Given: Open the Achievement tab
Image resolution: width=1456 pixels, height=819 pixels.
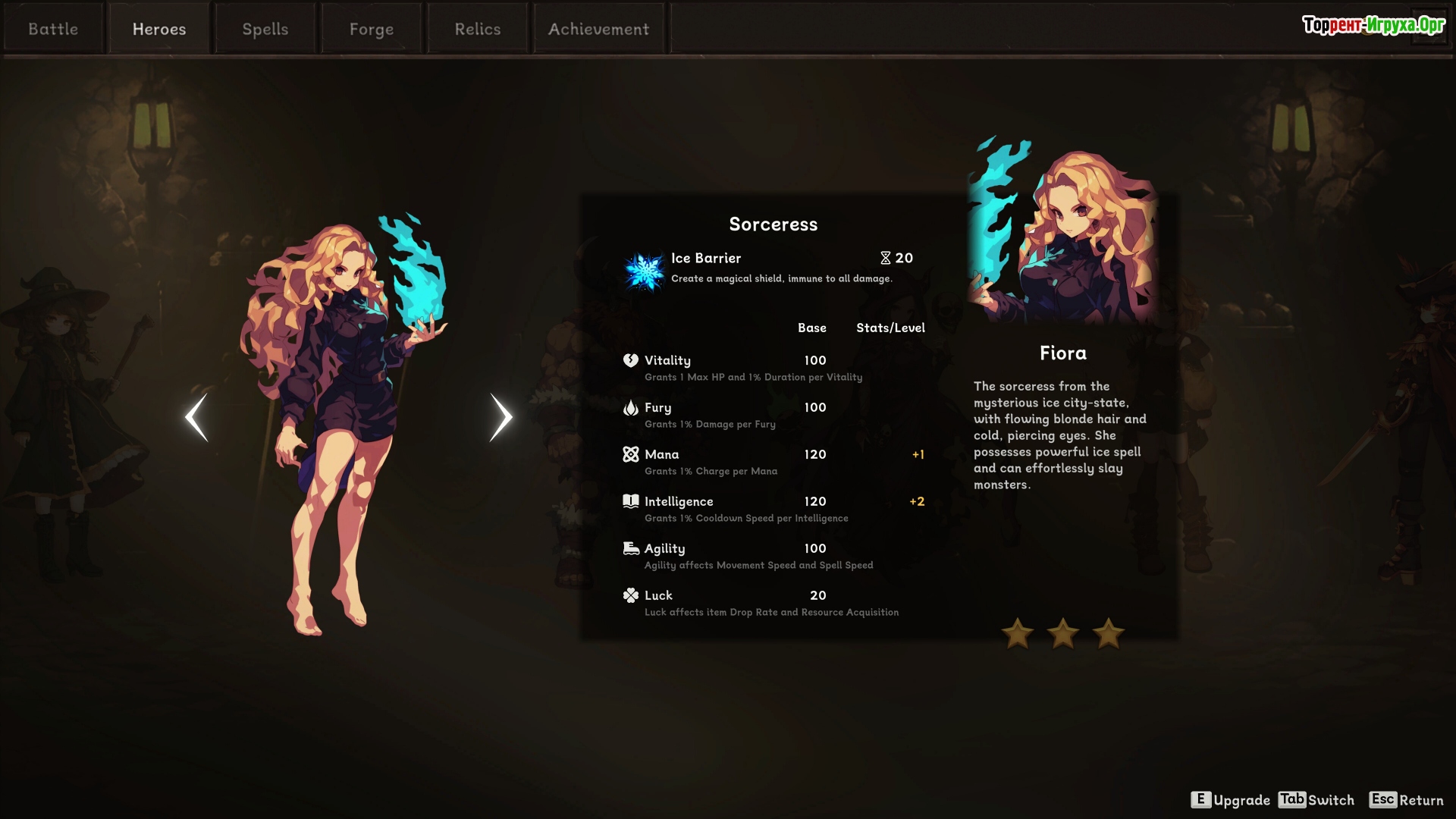Looking at the screenshot, I should [x=599, y=29].
